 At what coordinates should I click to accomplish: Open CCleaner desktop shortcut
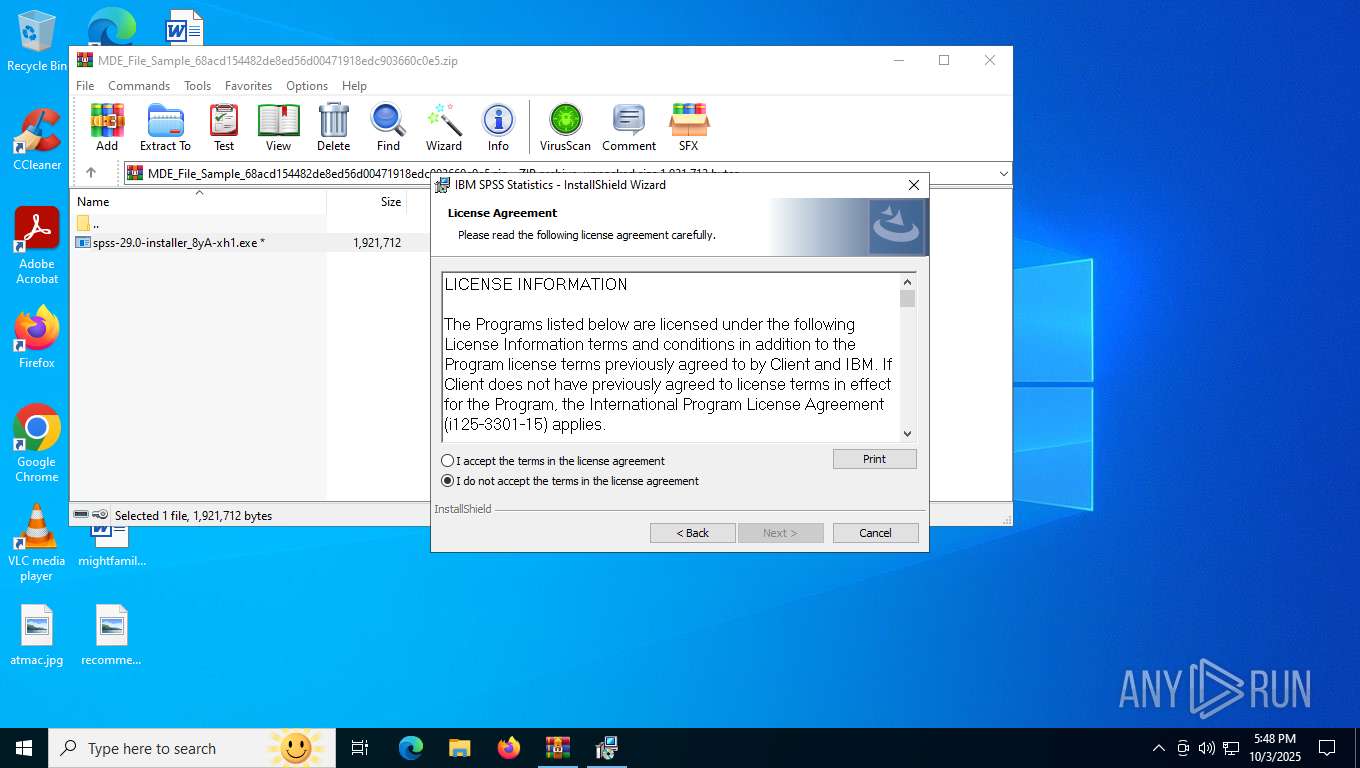[37, 140]
